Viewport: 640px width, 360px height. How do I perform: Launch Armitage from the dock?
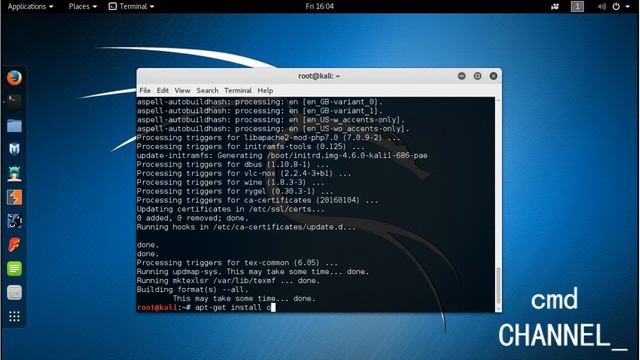point(14,173)
